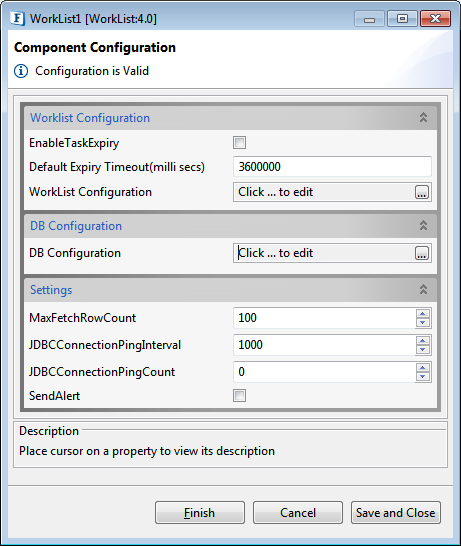Increase JDBCConnectionPingCount with up arrow

pyautogui.click(x=423, y=367)
